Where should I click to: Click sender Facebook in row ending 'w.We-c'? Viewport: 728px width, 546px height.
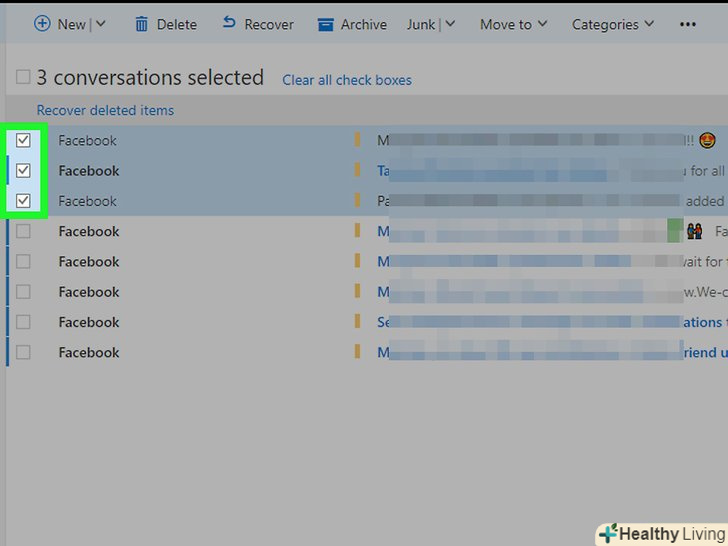pyautogui.click(x=89, y=292)
